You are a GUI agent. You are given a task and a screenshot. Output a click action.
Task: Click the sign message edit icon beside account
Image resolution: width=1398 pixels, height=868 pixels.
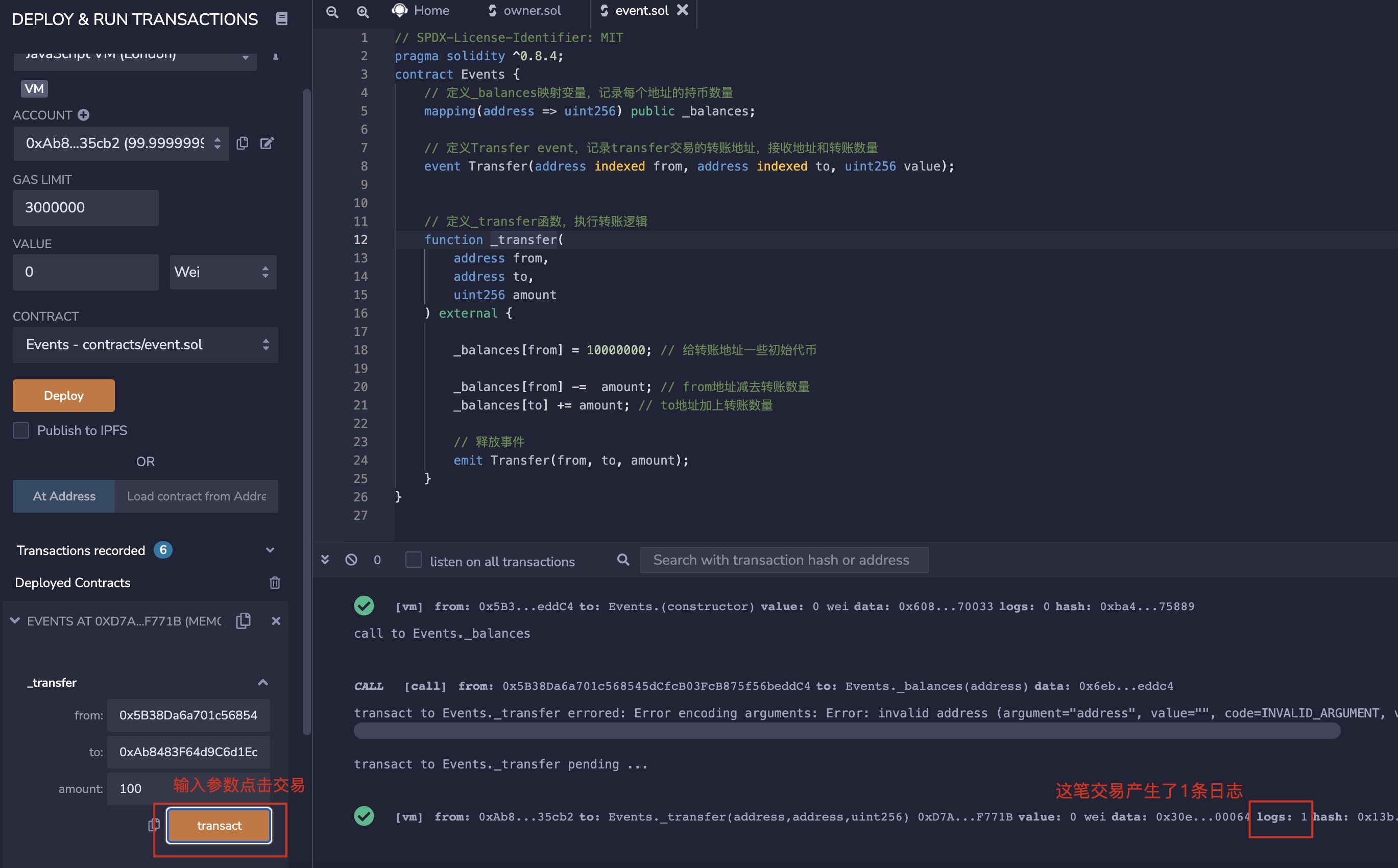267,143
